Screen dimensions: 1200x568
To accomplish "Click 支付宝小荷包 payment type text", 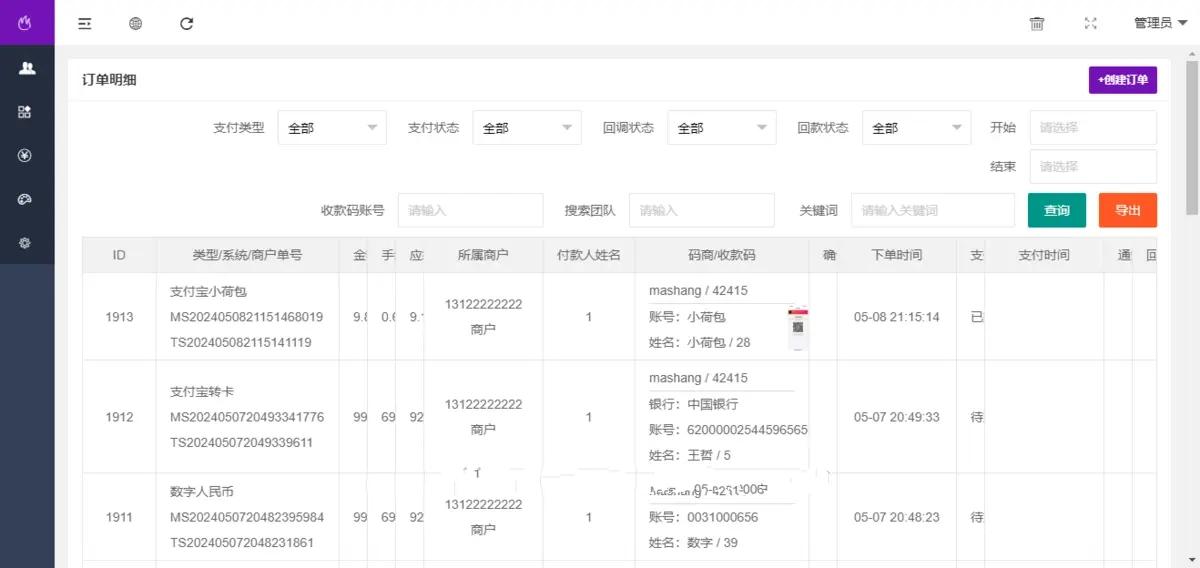I will [208, 292].
